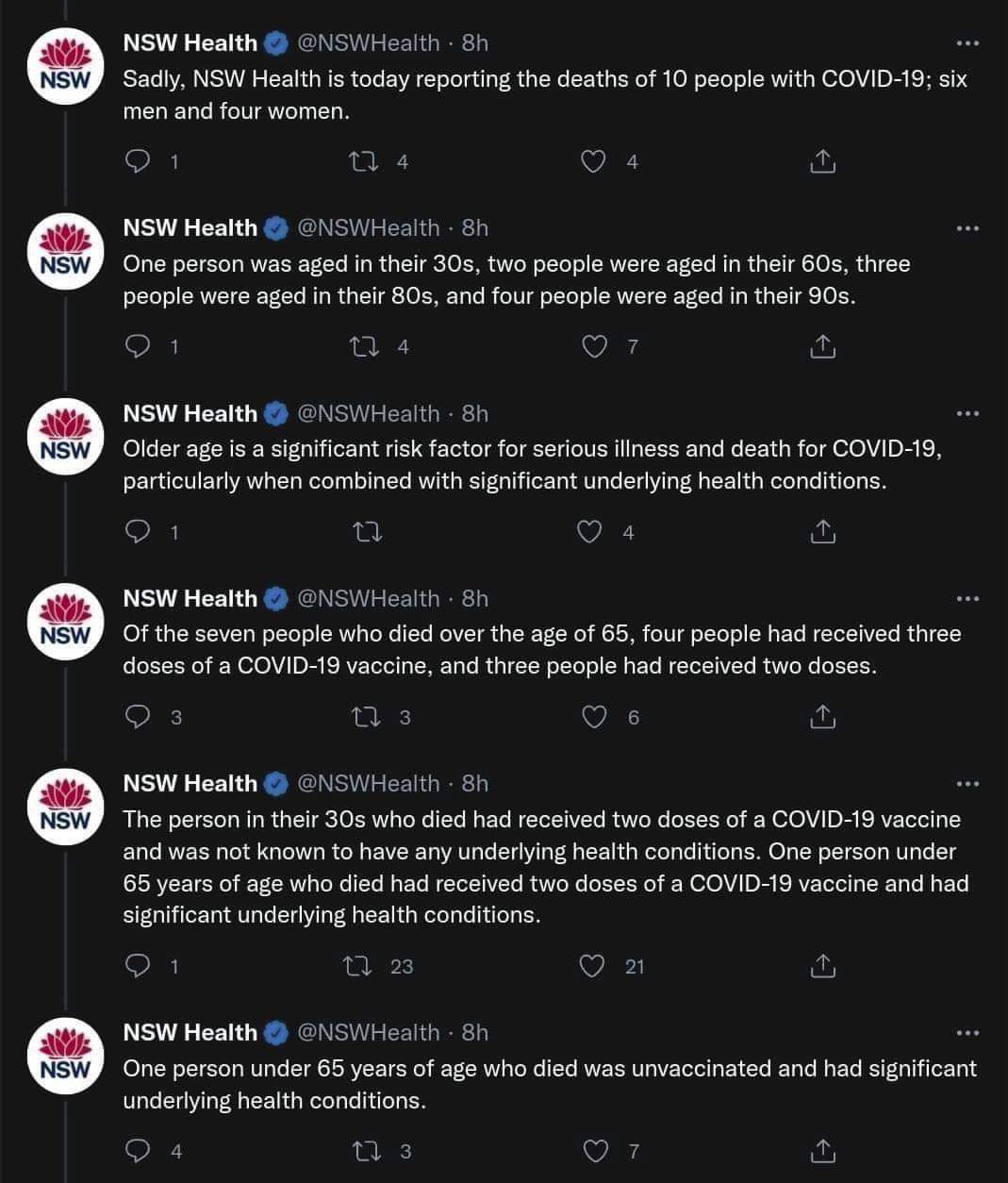Open more options on 'Older age' tweet
The image size is (1008, 1183).
pos(967,413)
